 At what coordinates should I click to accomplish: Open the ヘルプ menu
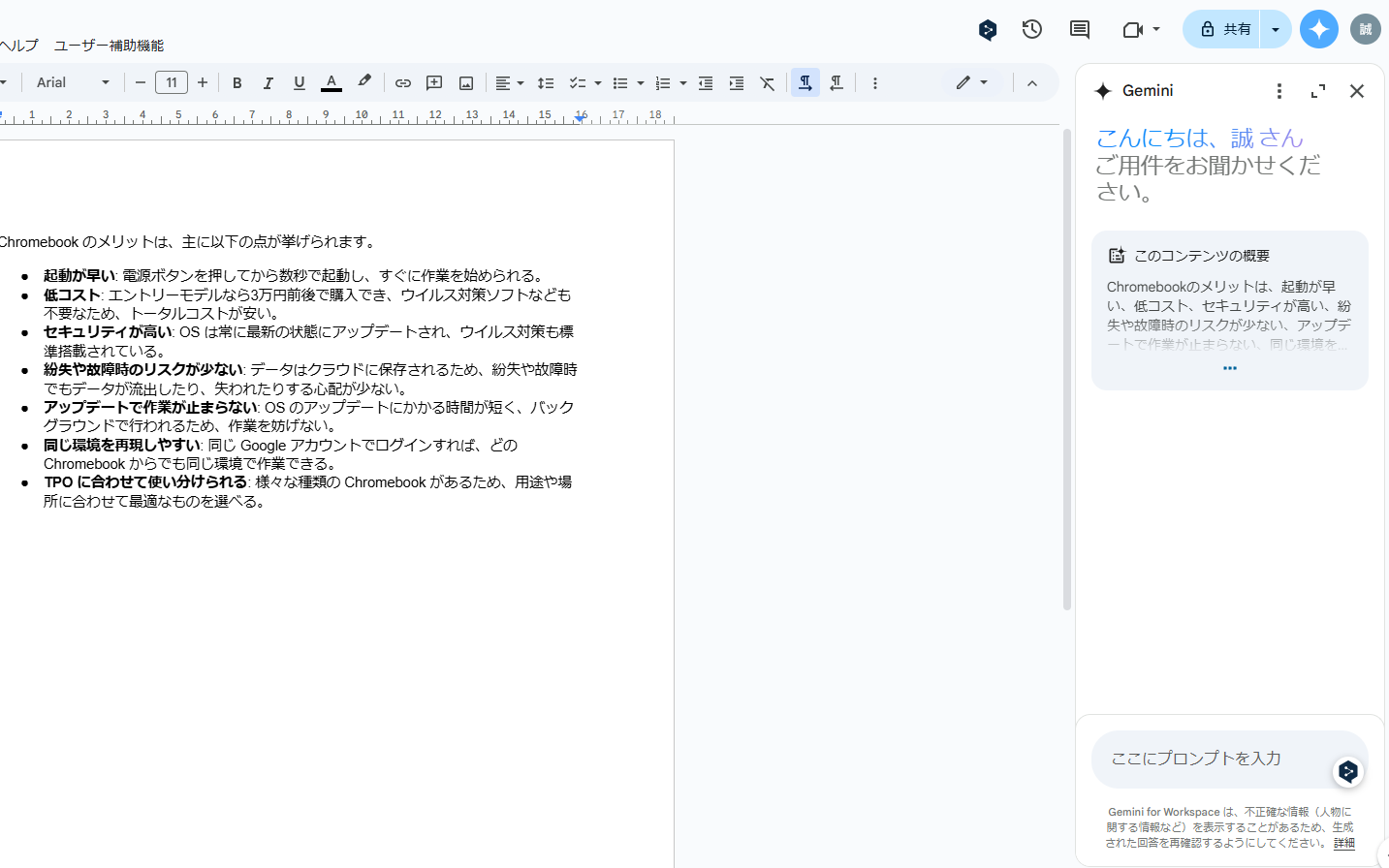(x=19, y=46)
